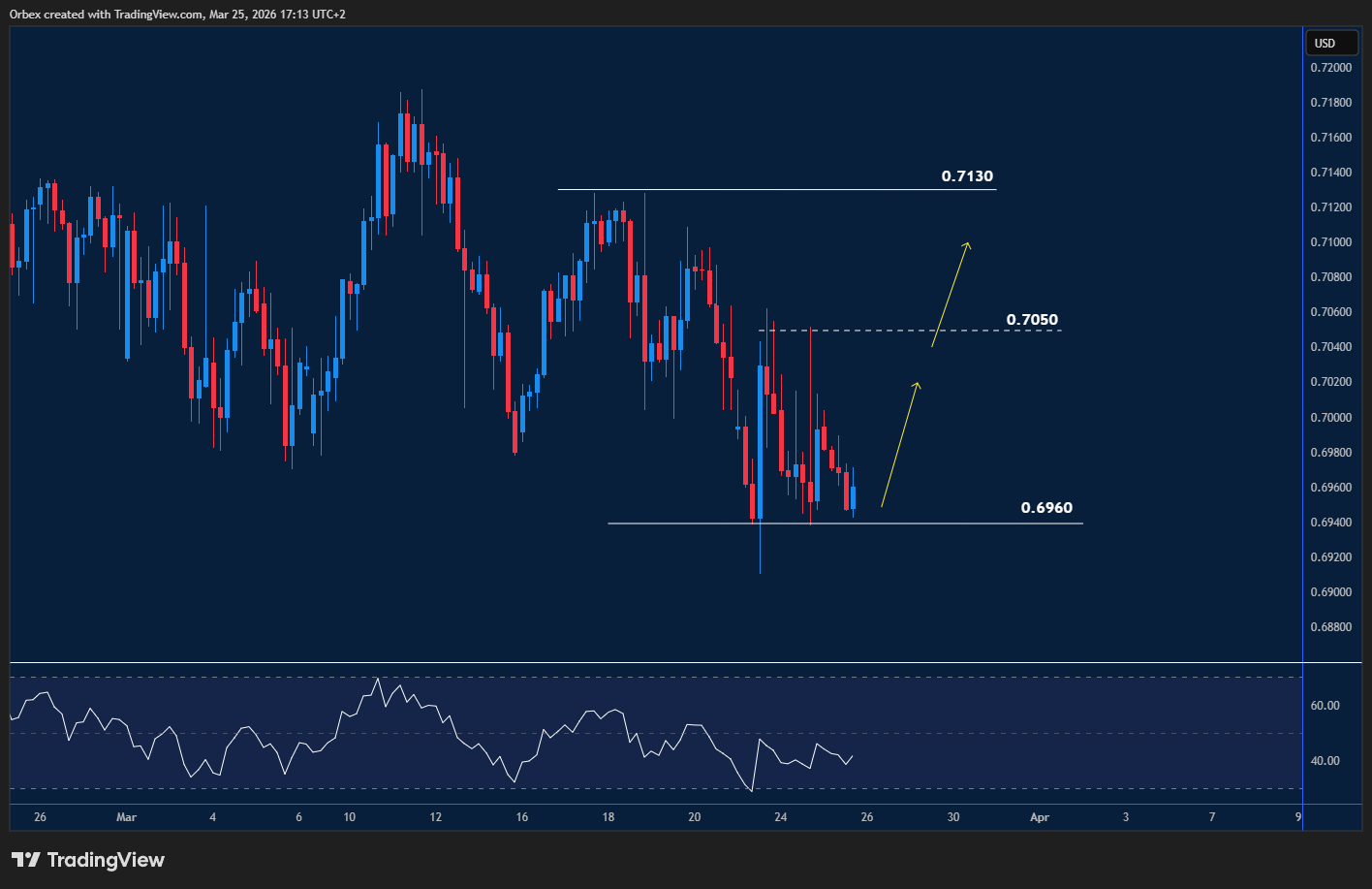Select the horizontal resistance line at 0.7130
This screenshot has width=1372, height=889.
pyautogui.click(x=775, y=189)
